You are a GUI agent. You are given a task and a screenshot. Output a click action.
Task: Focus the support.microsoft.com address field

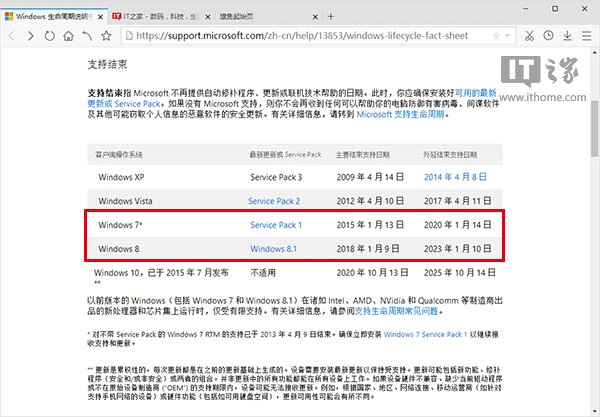tap(302, 36)
